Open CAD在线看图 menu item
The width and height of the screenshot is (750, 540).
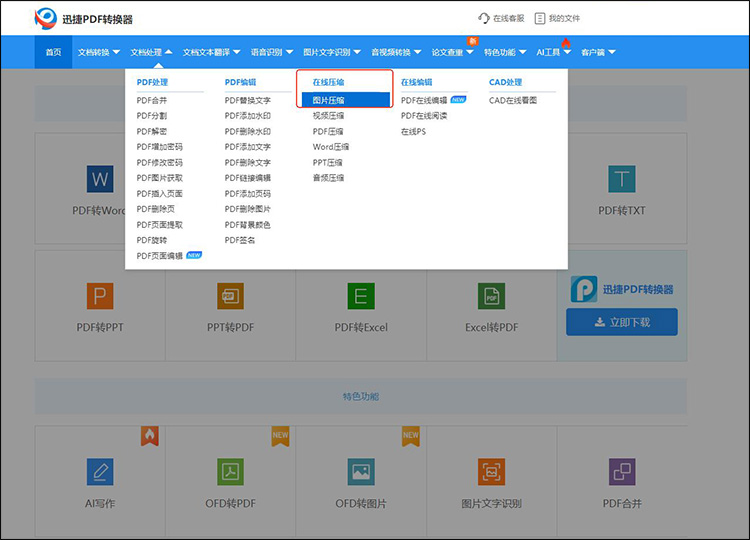tap(513, 100)
